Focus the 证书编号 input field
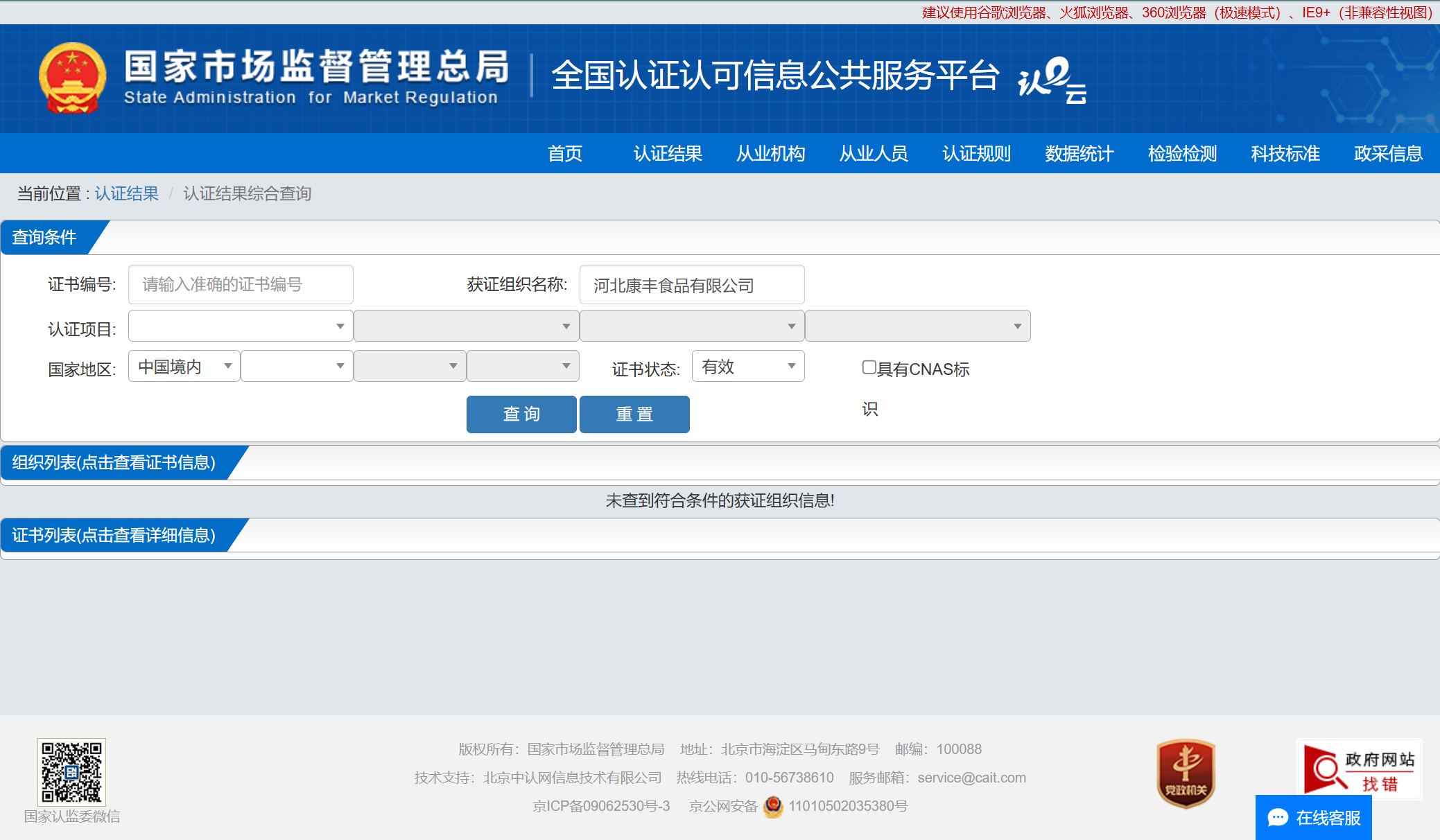The width and height of the screenshot is (1440, 840). [241, 284]
